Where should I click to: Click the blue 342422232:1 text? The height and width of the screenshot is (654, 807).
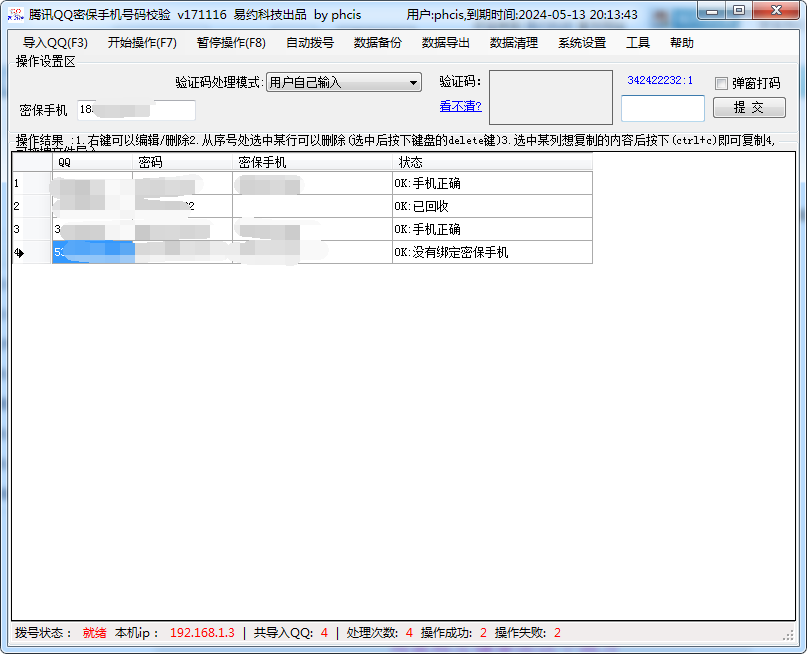tap(660, 80)
